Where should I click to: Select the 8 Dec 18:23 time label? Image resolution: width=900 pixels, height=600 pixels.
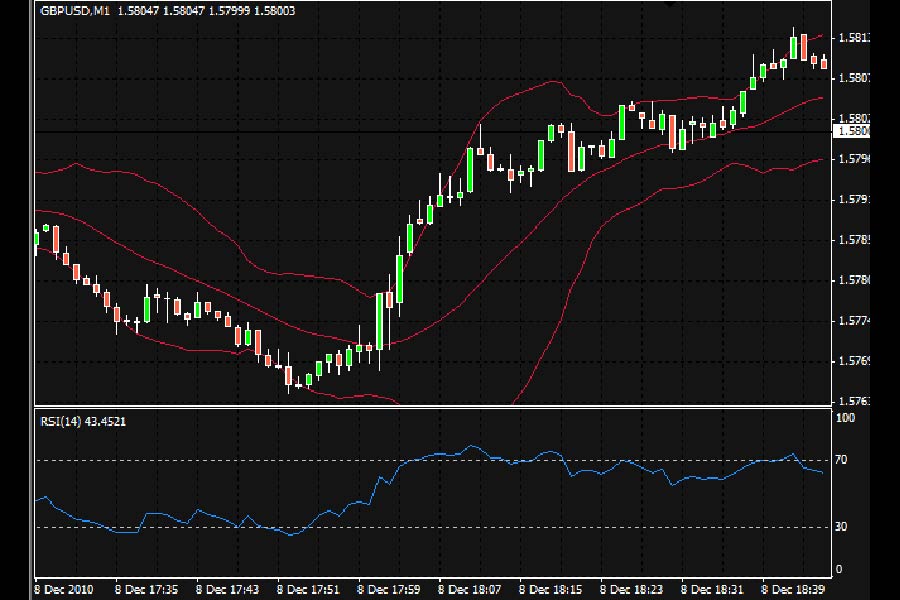click(x=631, y=590)
